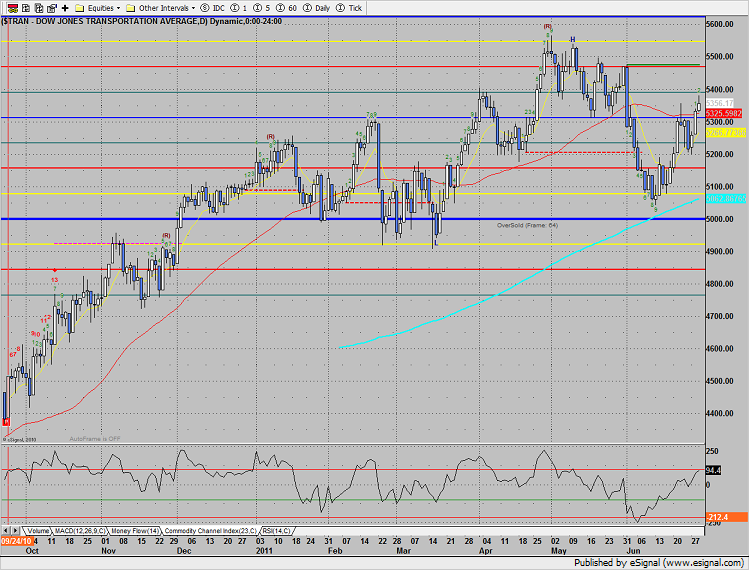Click the yellow 5266.77366 average label

coord(726,133)
